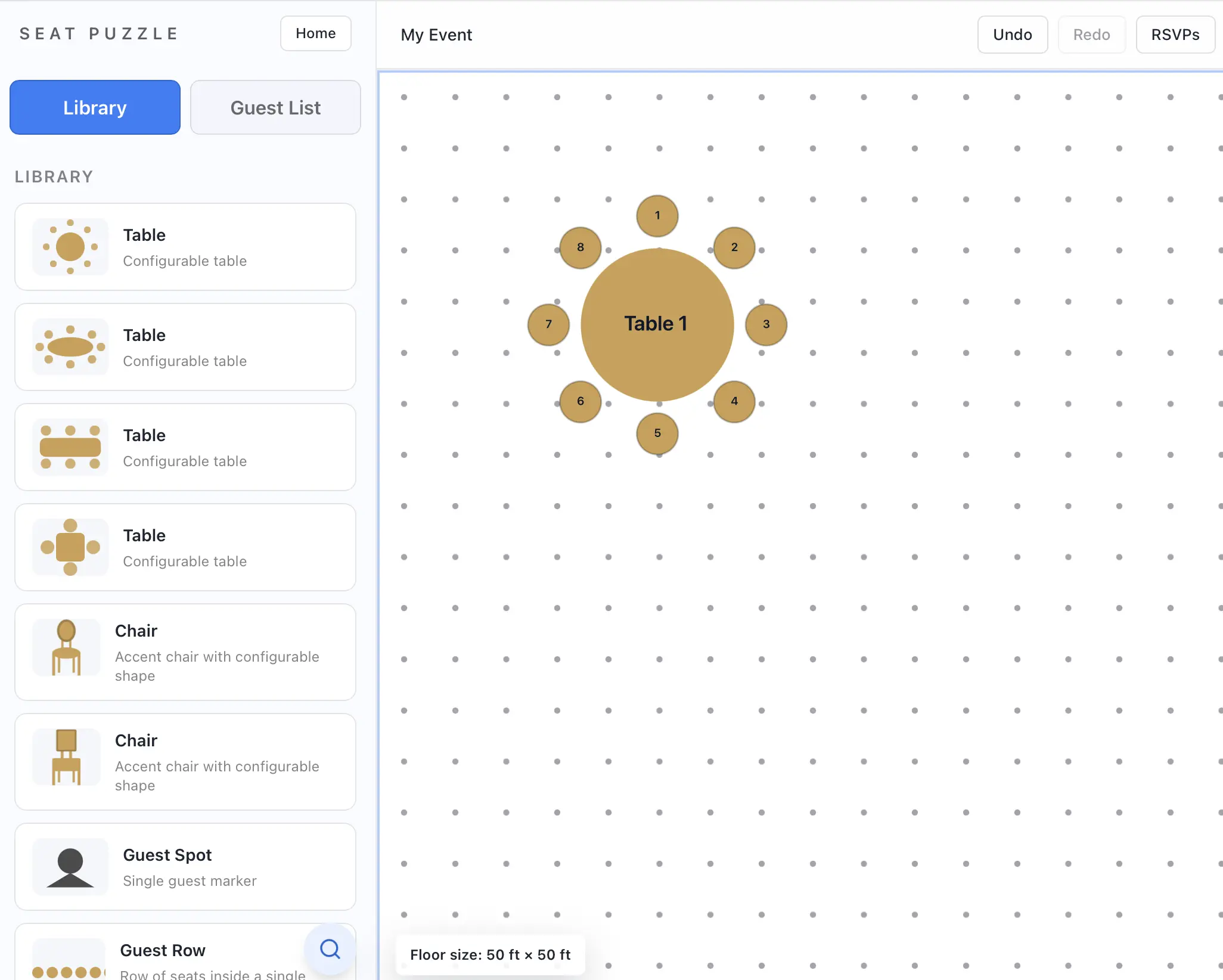Select seat 5 at Table 1
The width and height of the screenshot is (1223, 980).
click(x=657, y=433)
